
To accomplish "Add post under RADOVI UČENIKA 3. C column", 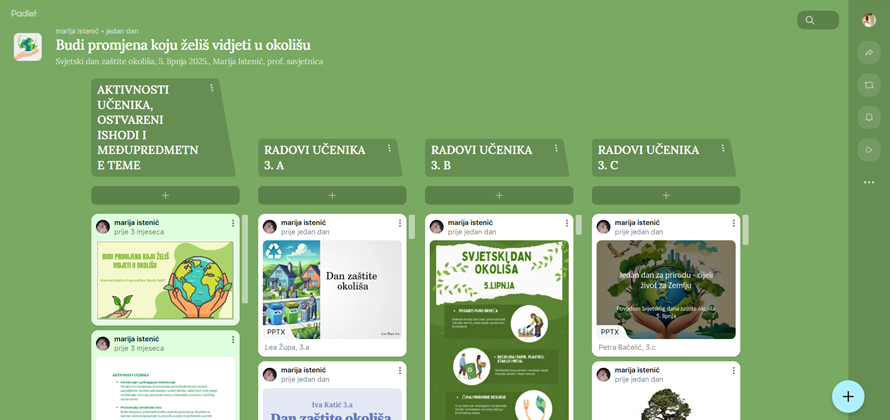I will pyautogui.click(x=666, y=195).
